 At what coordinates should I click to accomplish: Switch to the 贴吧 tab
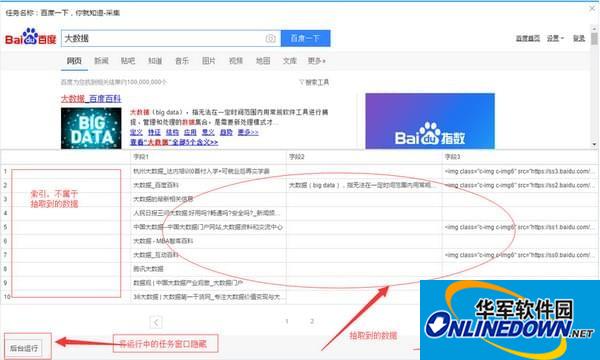click(x=128, y=60)
